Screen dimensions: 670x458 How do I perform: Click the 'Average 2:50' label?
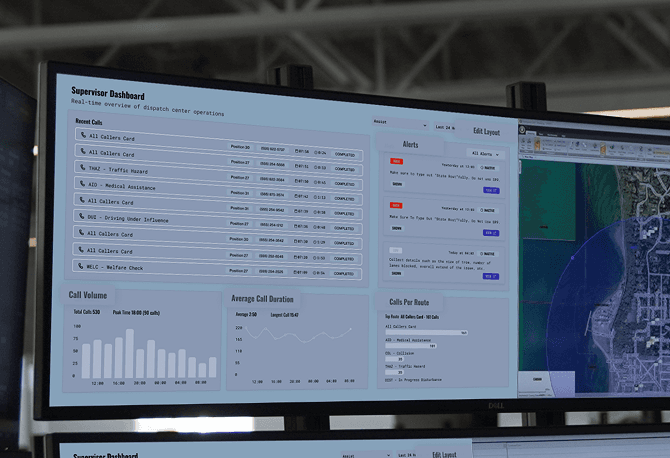point(246,314)
